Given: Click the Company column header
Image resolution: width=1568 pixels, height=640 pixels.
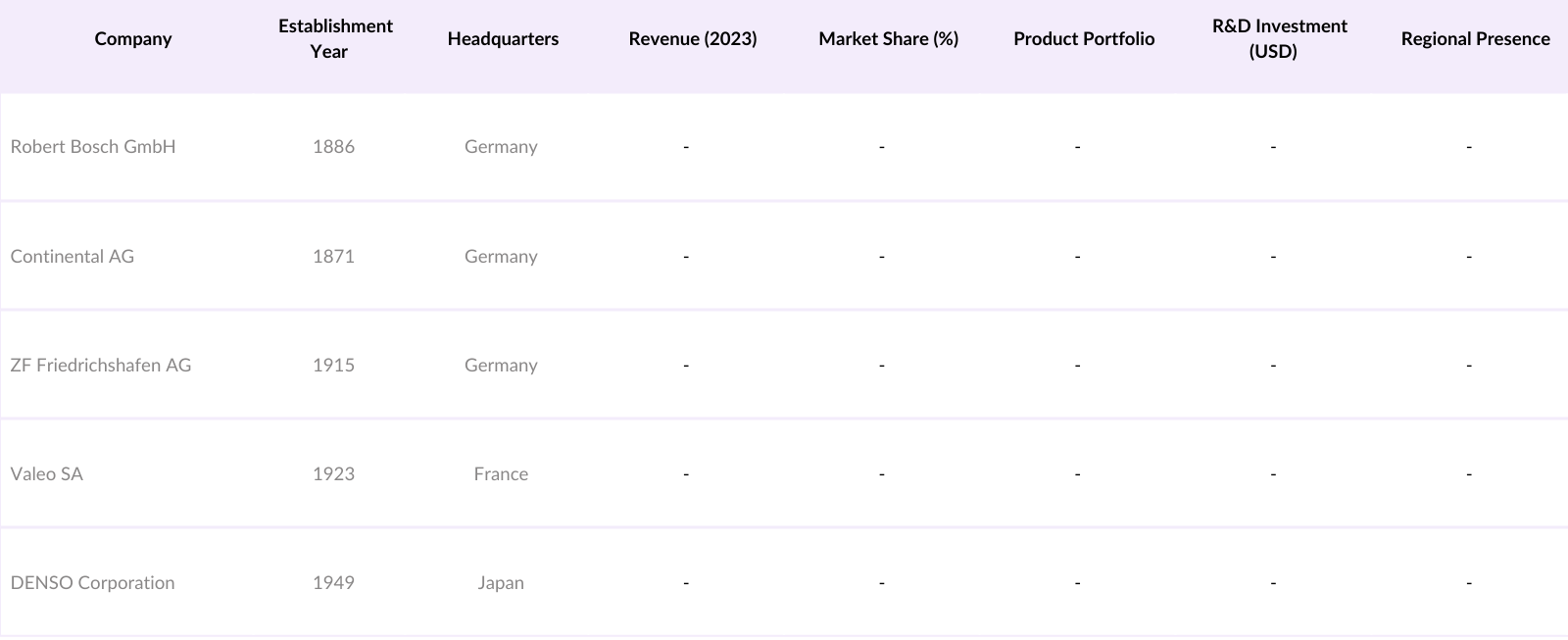Looking at the screenshot, I should tap(133, 39).
